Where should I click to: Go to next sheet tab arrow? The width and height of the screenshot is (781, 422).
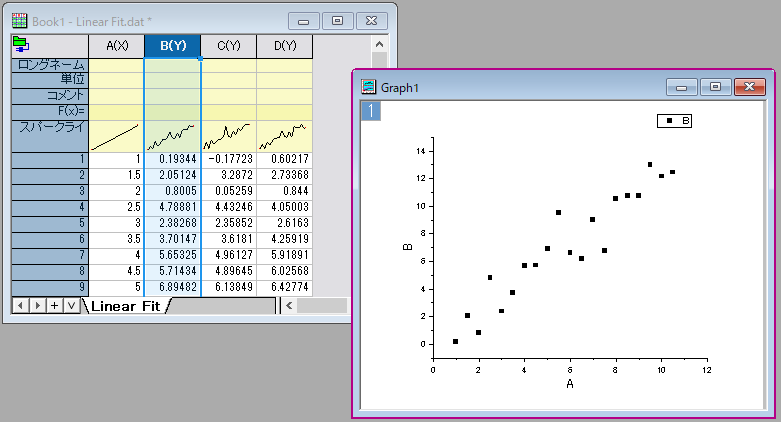click(x=37, y=305)
